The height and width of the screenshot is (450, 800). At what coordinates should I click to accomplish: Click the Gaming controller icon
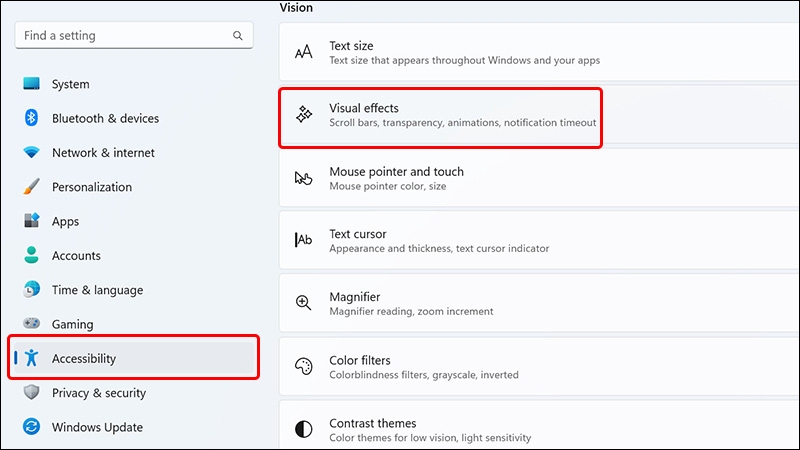pyautogui.click(x=32, y=324)
